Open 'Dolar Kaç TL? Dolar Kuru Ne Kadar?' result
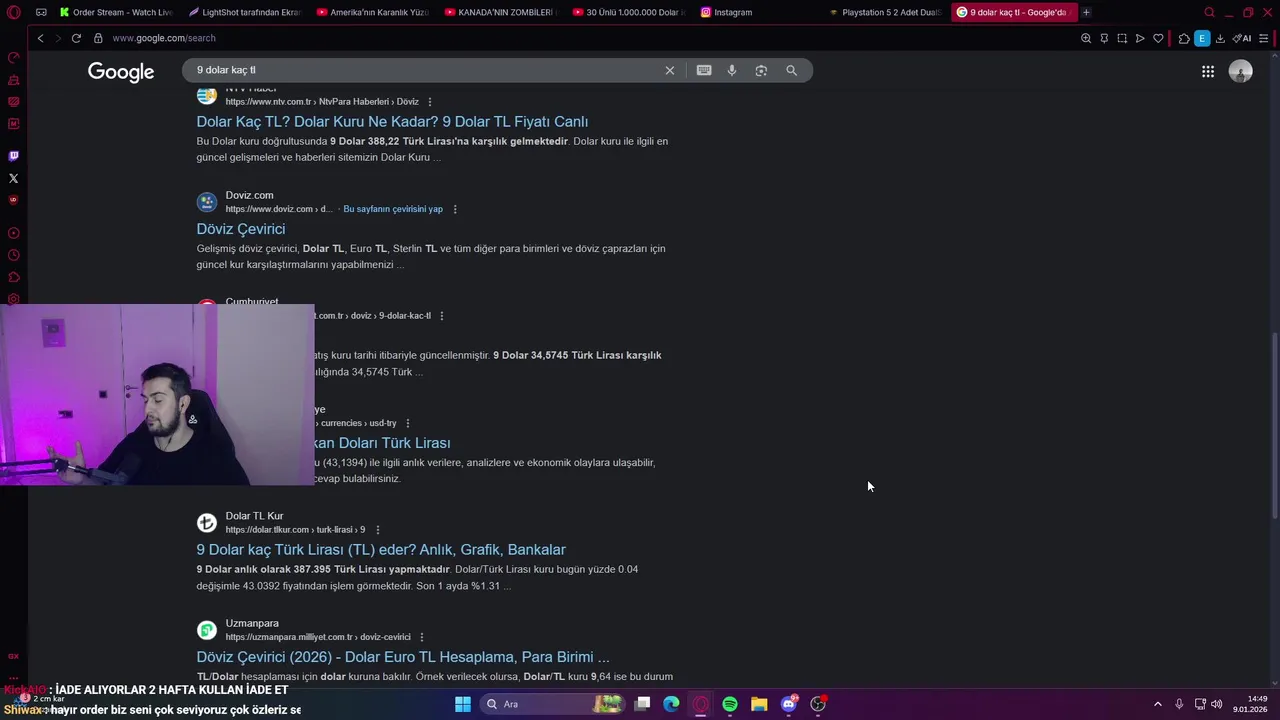This screenshot has height=720, width=1280. click(392, 122)
